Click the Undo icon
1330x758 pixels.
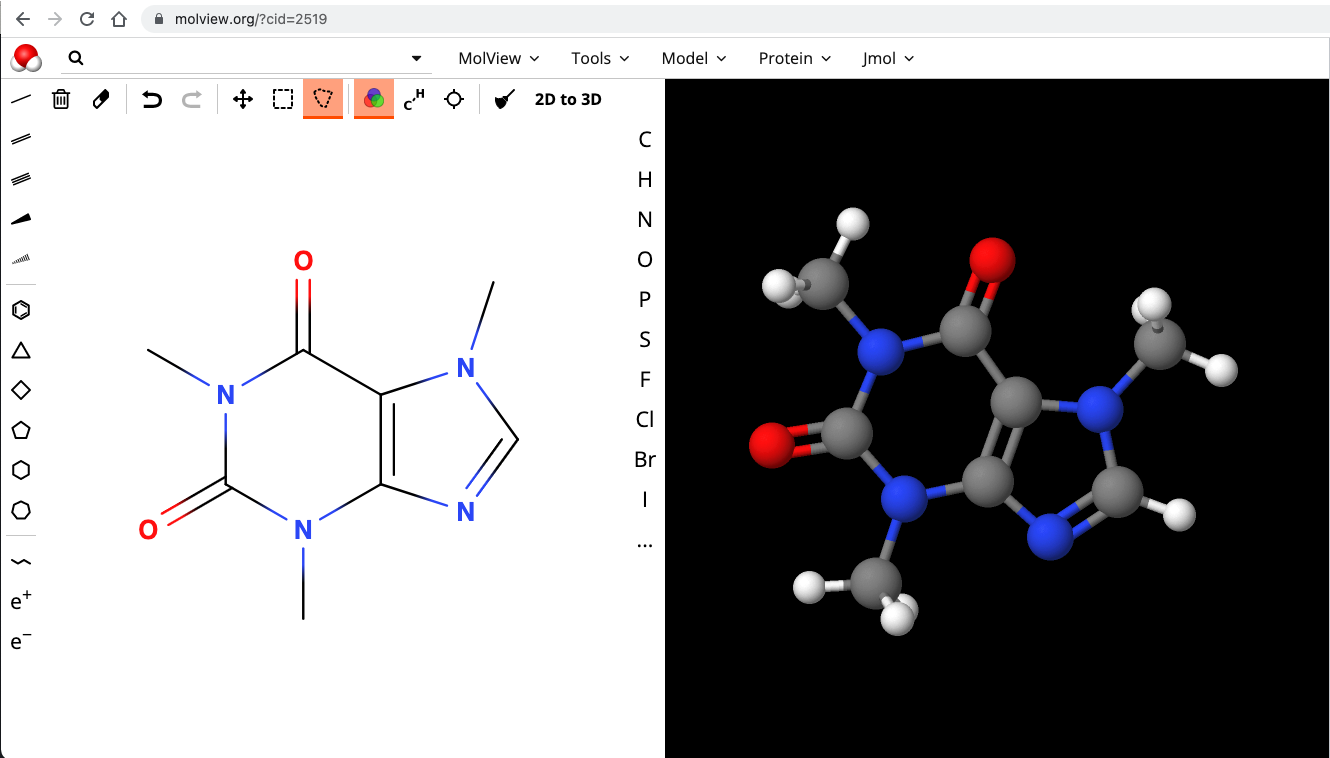150,98
